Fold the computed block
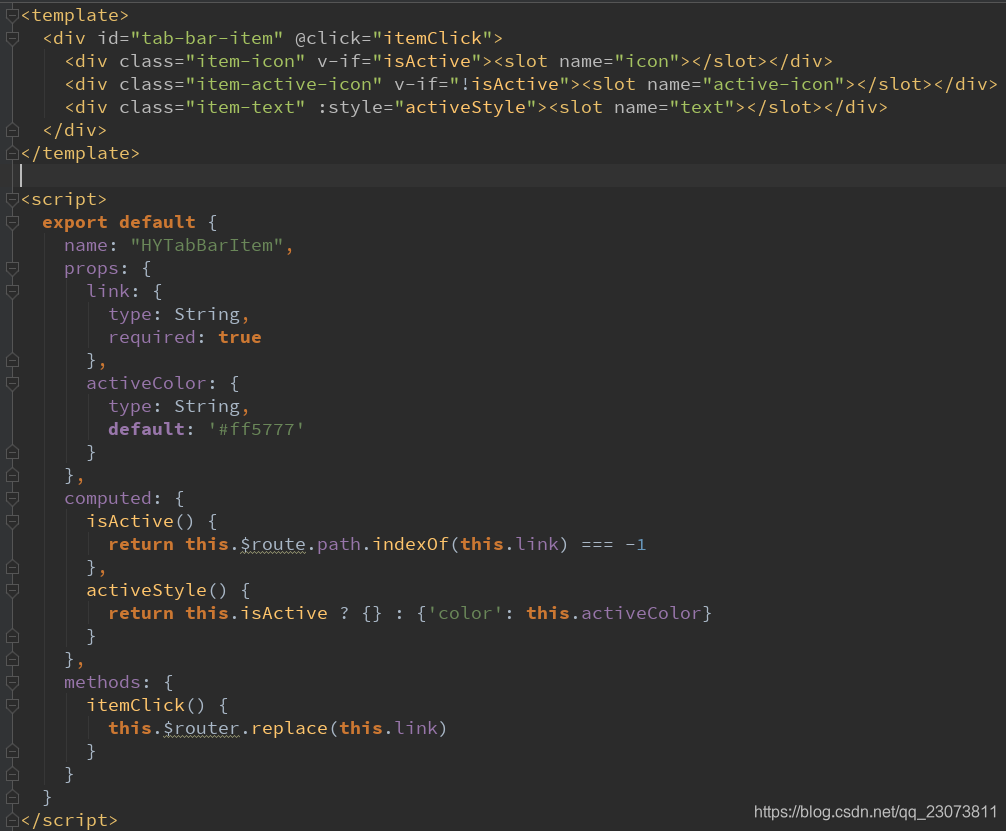This screenshot has height=831, width=1006. click(12, 499)
